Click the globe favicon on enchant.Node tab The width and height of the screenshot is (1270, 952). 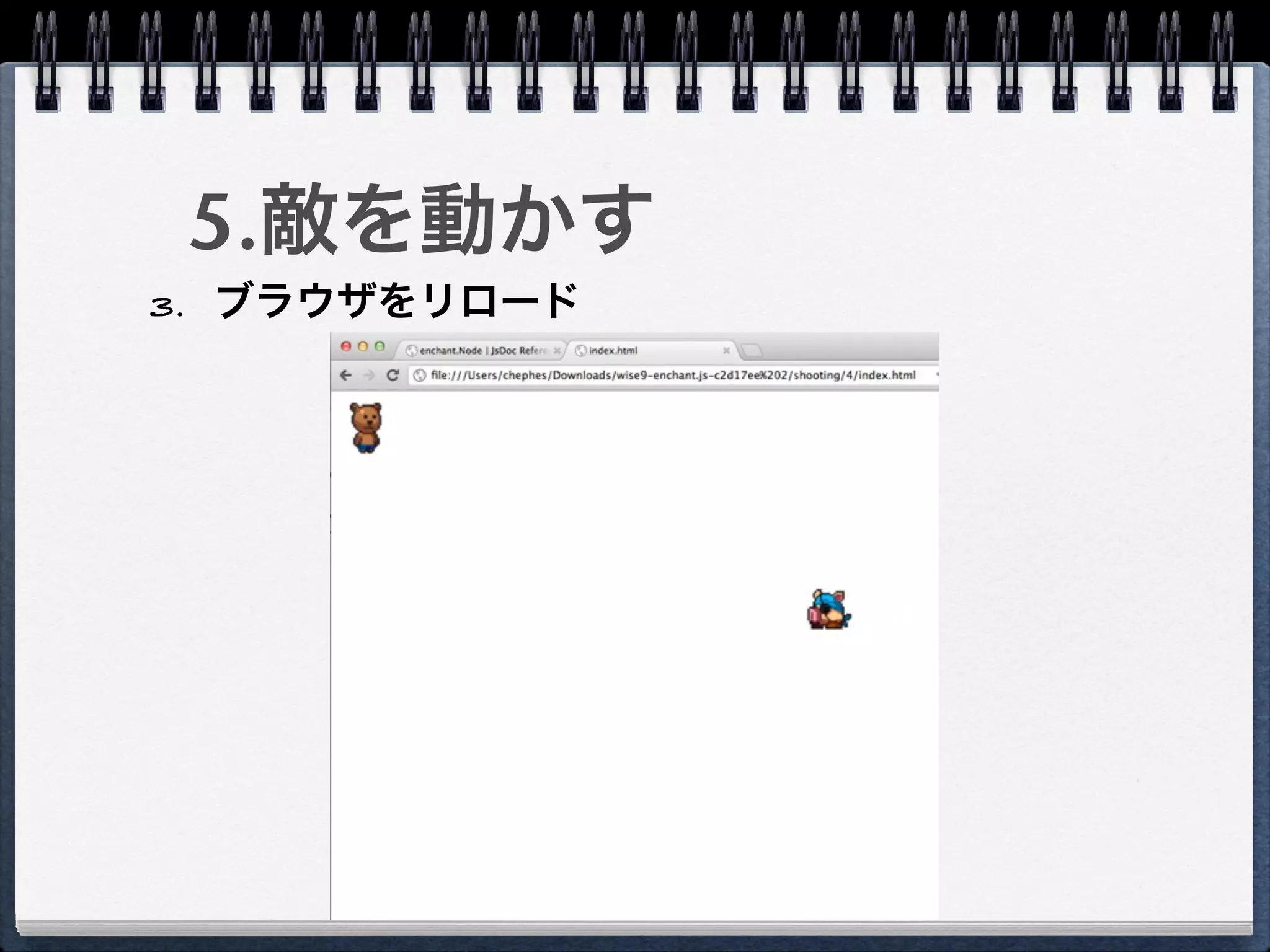point(411,351)
